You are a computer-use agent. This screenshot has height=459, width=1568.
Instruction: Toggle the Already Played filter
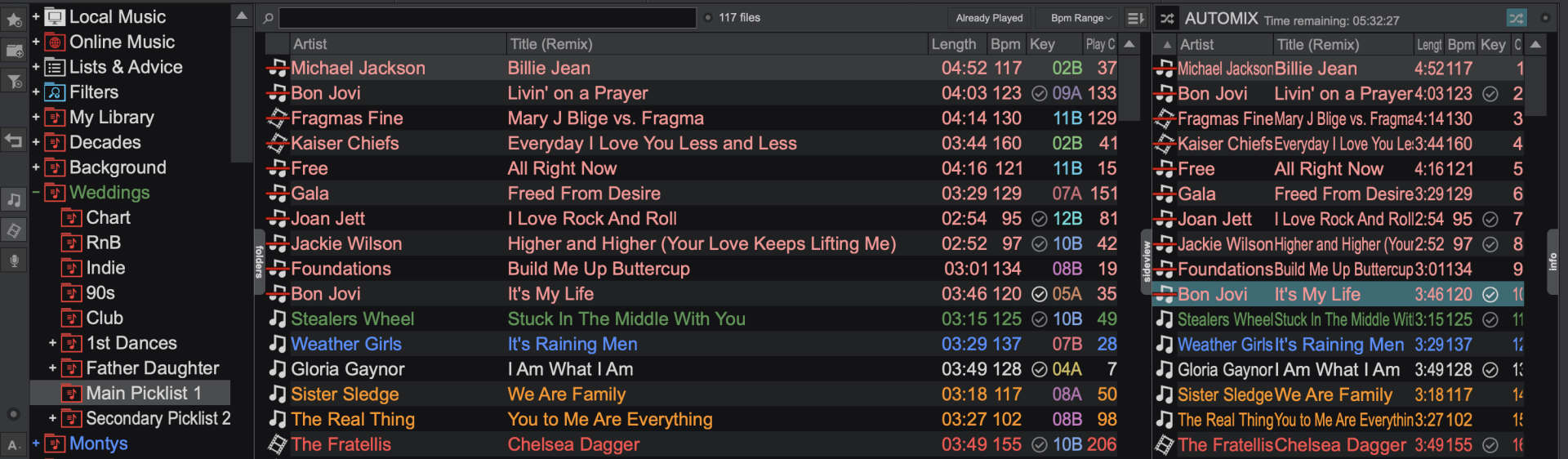pyautogui.click(x=989, y=18)
